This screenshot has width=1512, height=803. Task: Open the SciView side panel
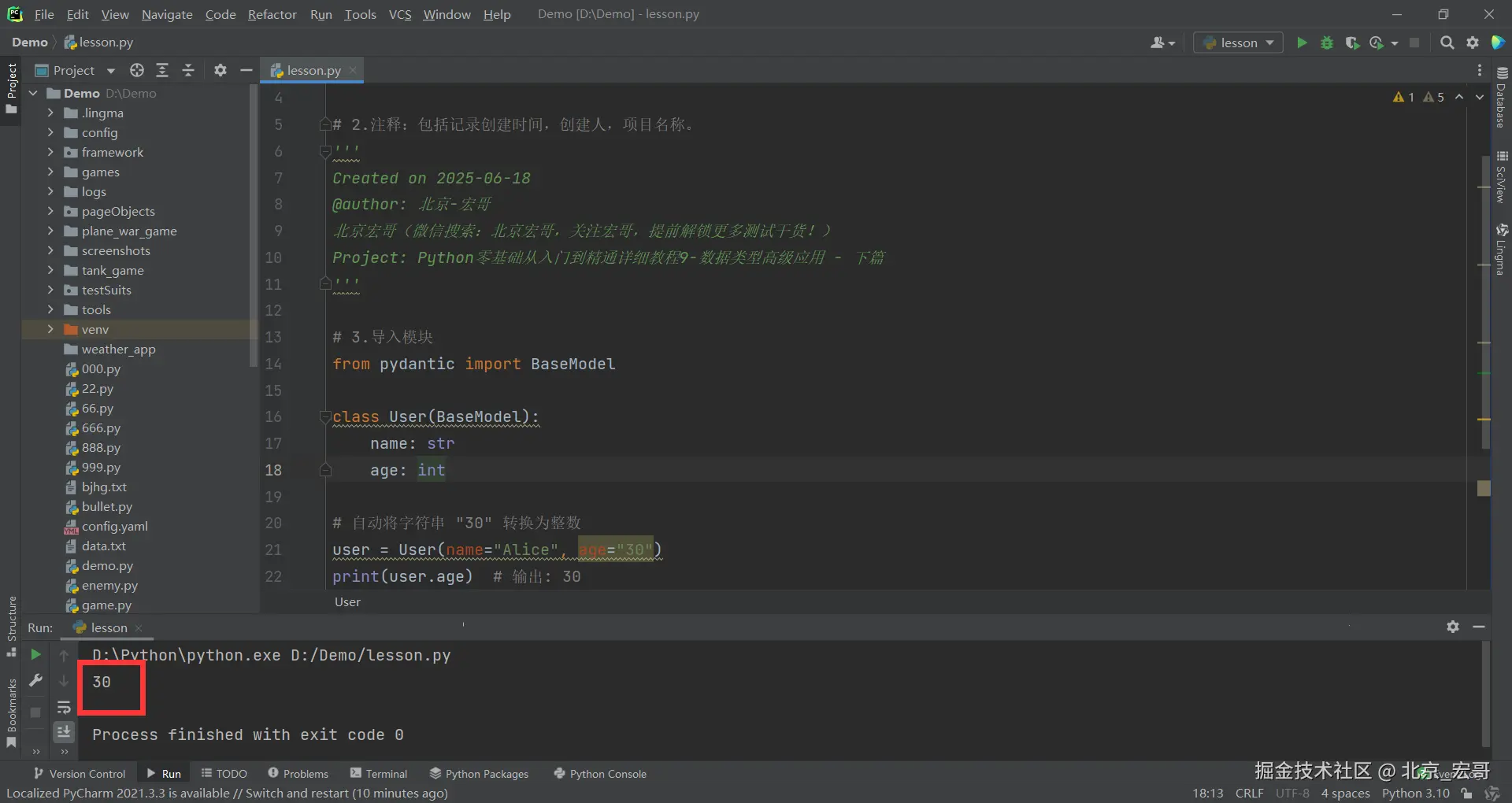click(1501, 177)
